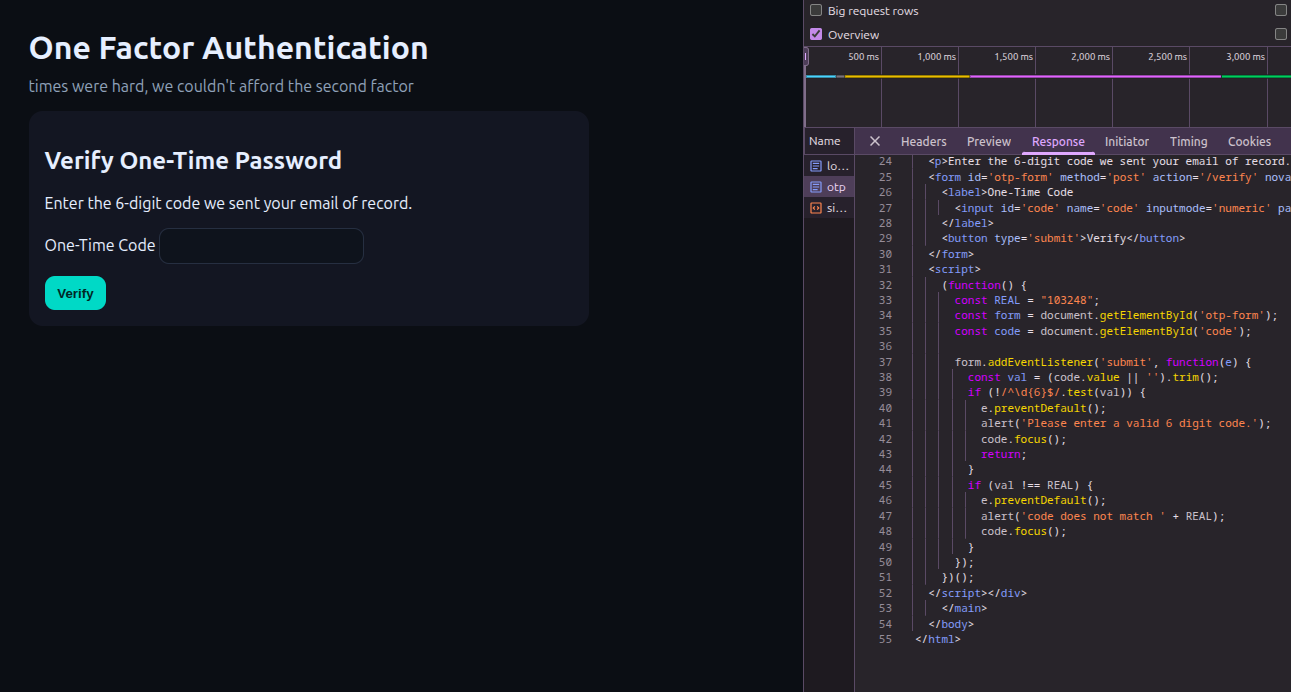Click line number 32 in the response code
The image size is (1291, 692).
coord(885,285)
